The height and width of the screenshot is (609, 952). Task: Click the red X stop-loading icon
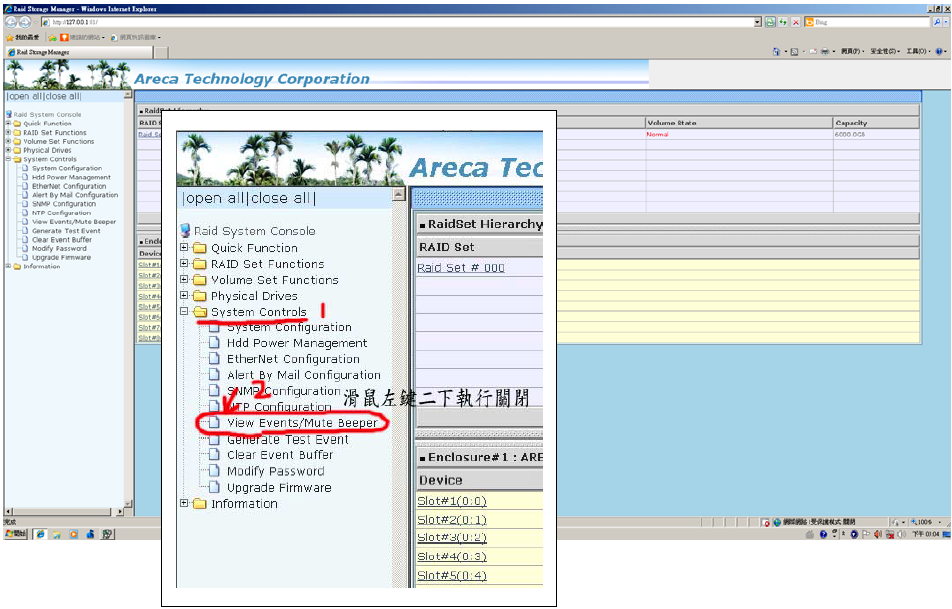coord(795,21)
